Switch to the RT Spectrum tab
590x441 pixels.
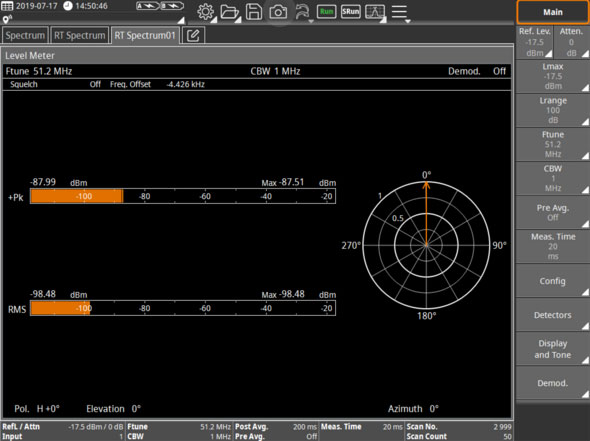pyautogui.click(x=80, y=35)
